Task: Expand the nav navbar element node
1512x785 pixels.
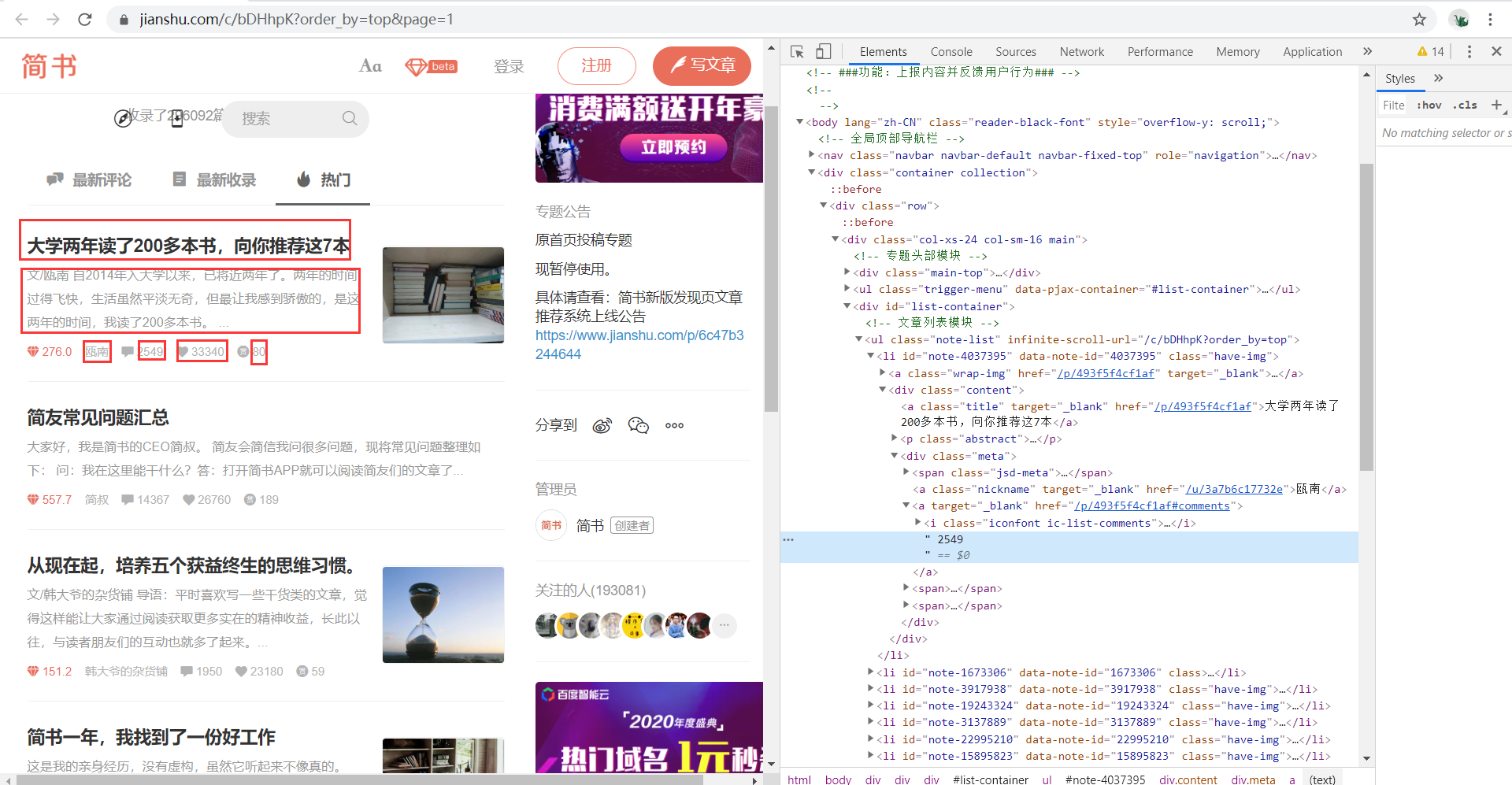Action: 811,155
